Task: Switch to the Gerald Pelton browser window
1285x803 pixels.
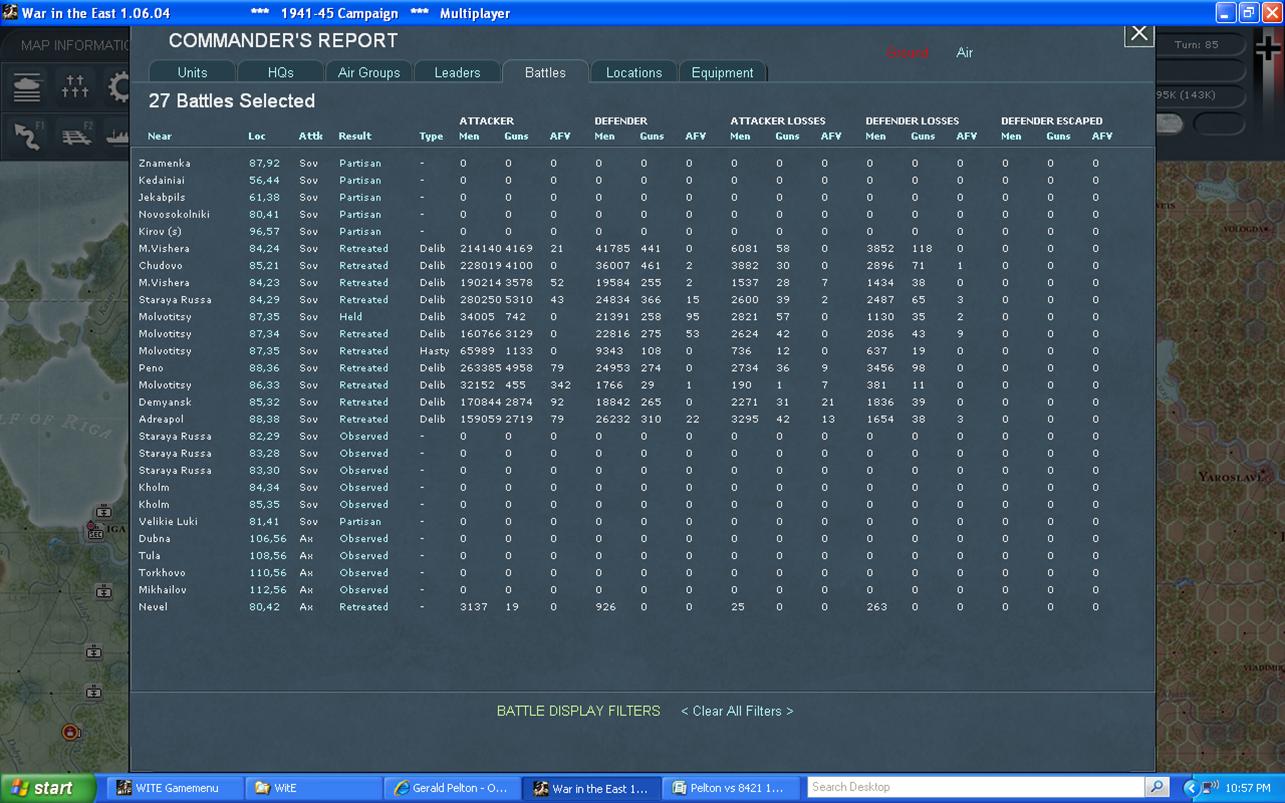Action: point(452,788)
